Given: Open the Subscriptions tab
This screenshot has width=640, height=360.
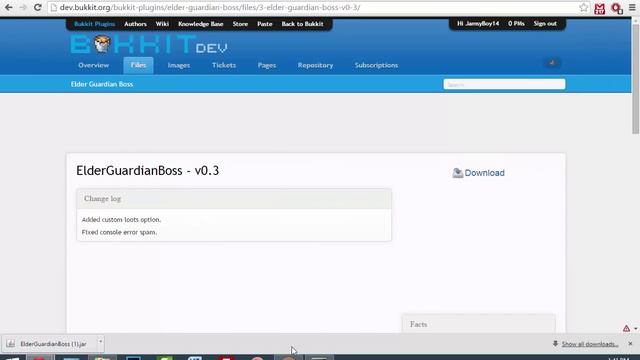Looking at the screenshot, I should coord(376,65).
